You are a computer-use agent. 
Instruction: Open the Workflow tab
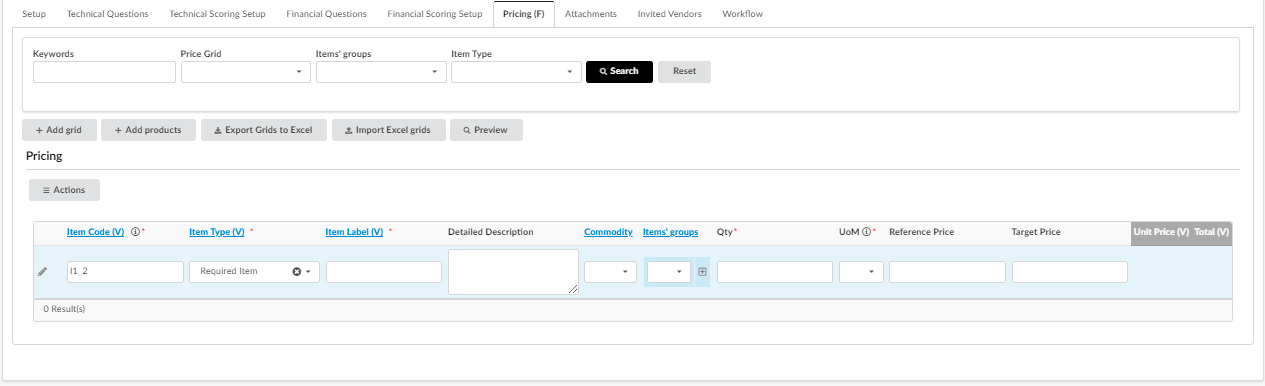pos(742,14)
